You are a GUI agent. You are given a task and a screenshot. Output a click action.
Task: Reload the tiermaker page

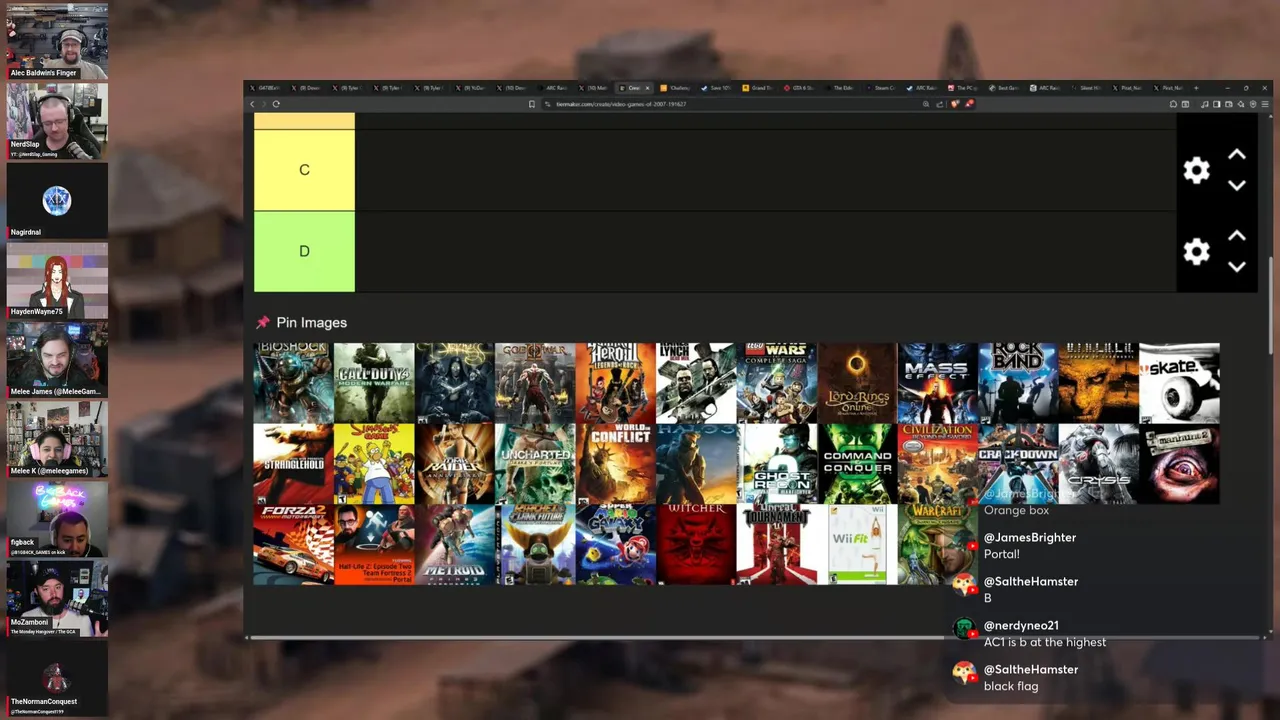tap(276, 104)
